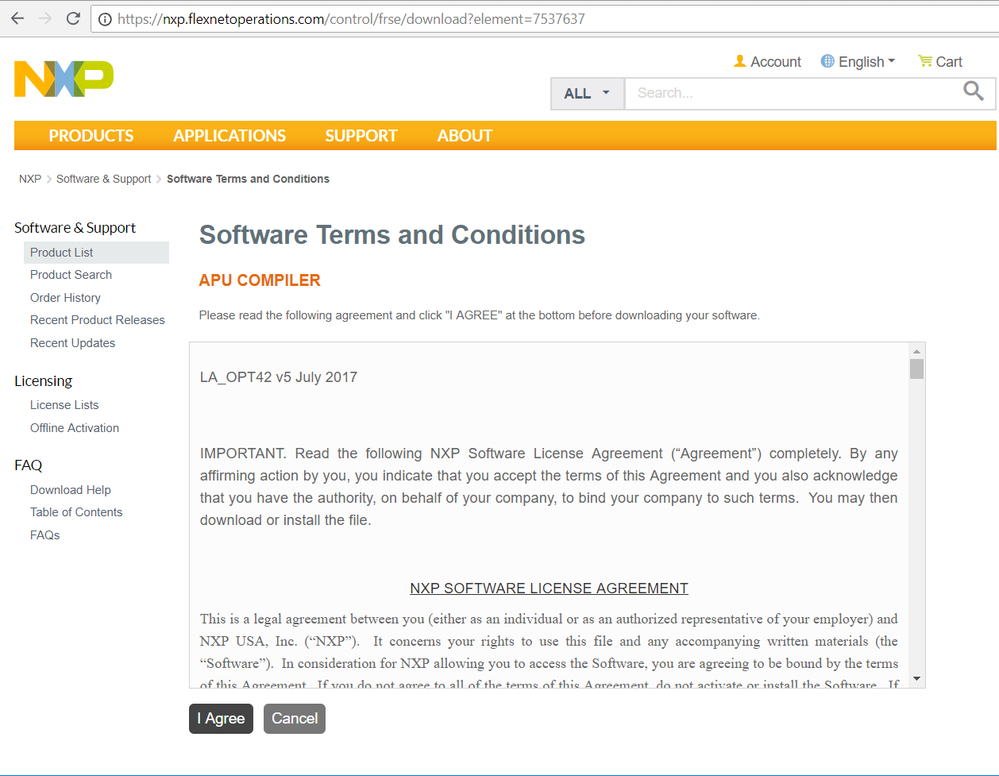Image resolution: width=999 pixels, height=776 pixels.
Task: Click the globe icon next to English
Action: 830,61
